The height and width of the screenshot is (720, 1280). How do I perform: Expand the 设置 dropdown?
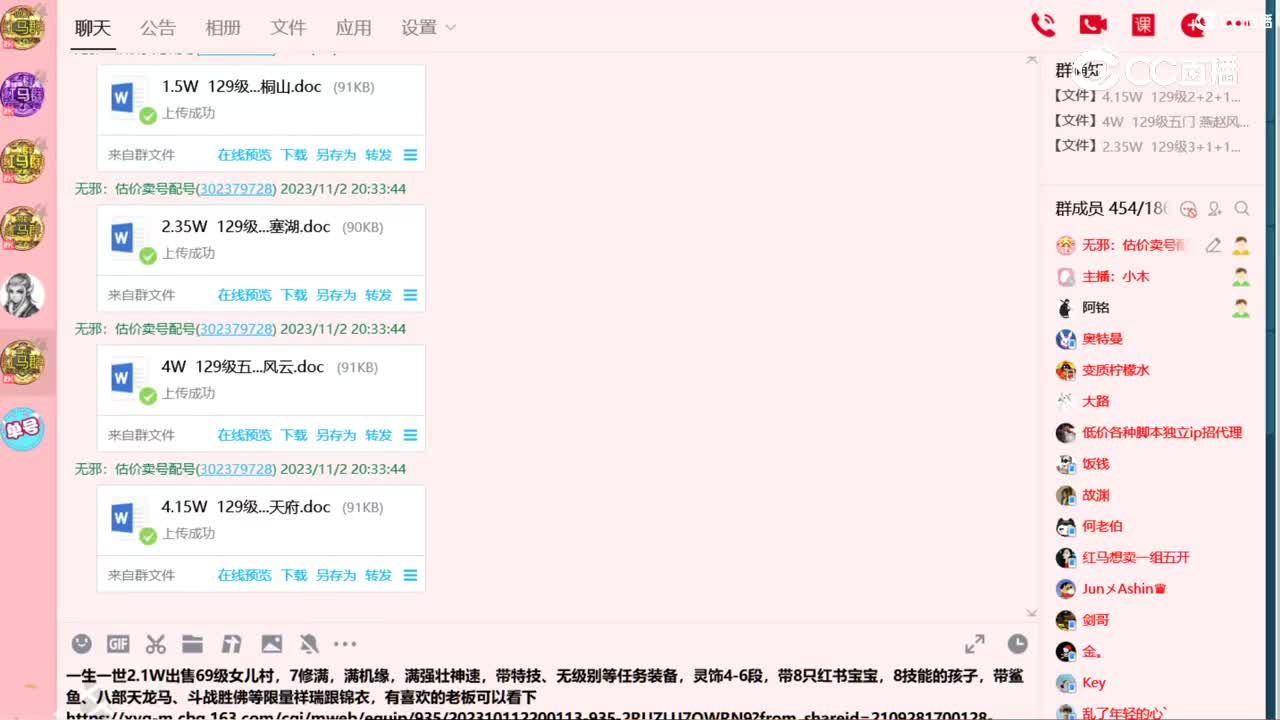[449, 28]
